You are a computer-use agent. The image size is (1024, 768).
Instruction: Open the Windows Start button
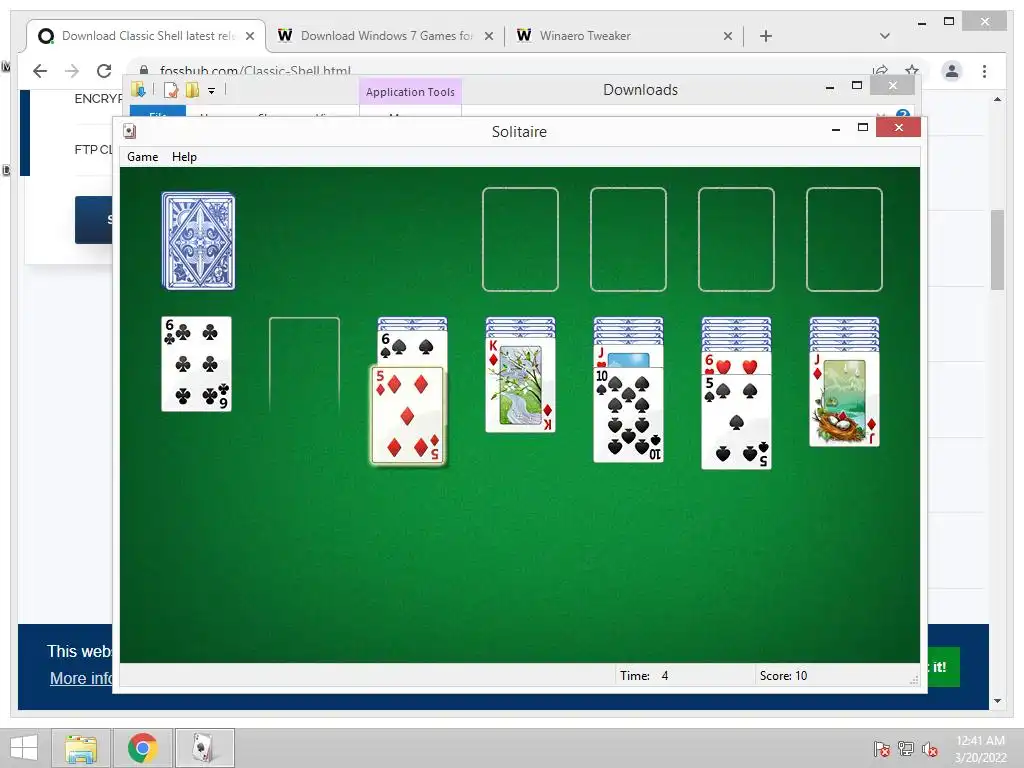24,748
